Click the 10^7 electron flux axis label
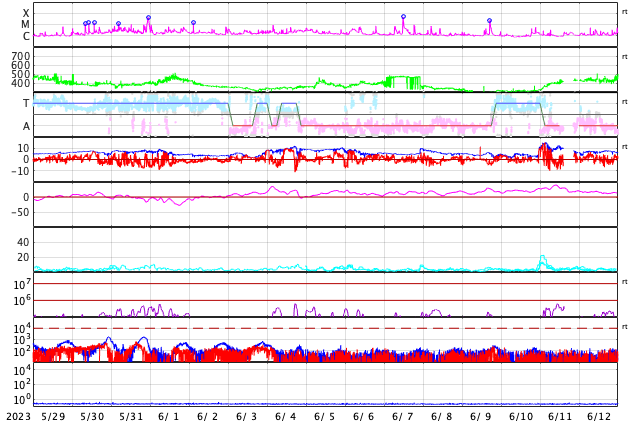This screenshot has height=424, width=634. pos(22,284)
